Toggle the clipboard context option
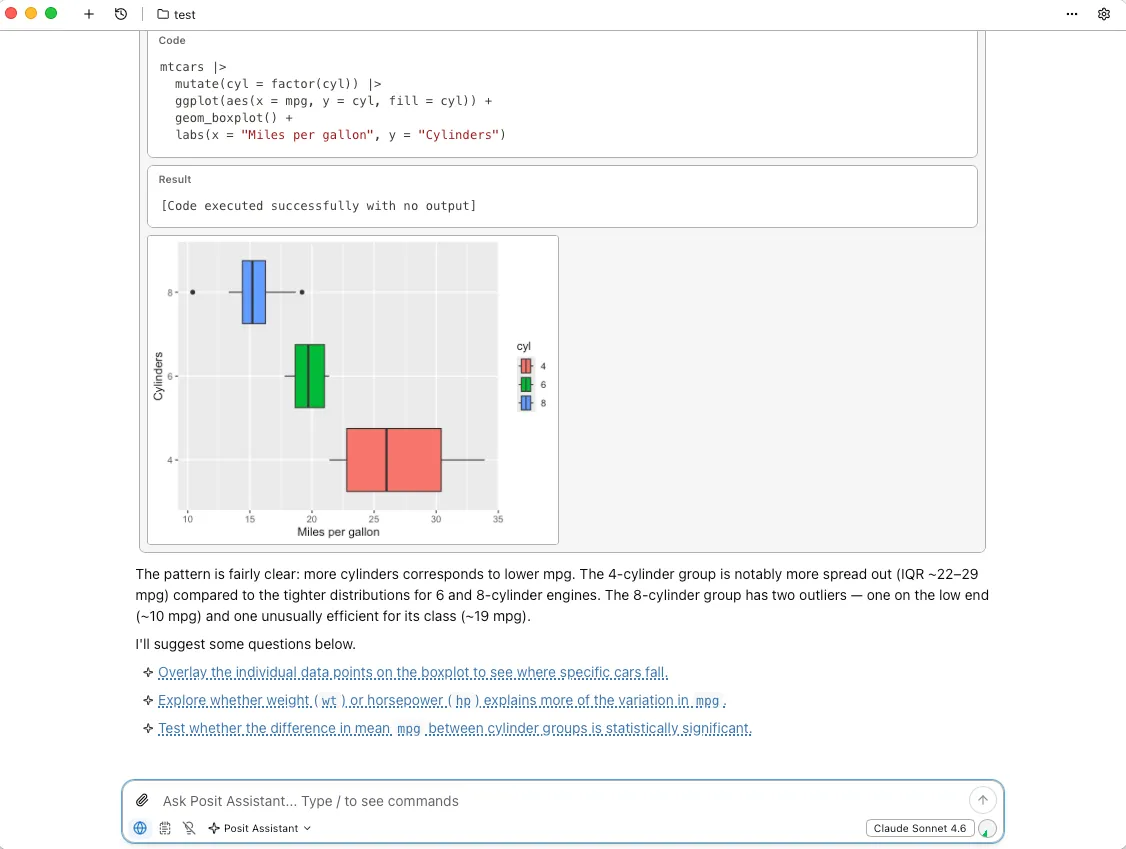Viewport: 1126px width, 849px height. (165, 828)
